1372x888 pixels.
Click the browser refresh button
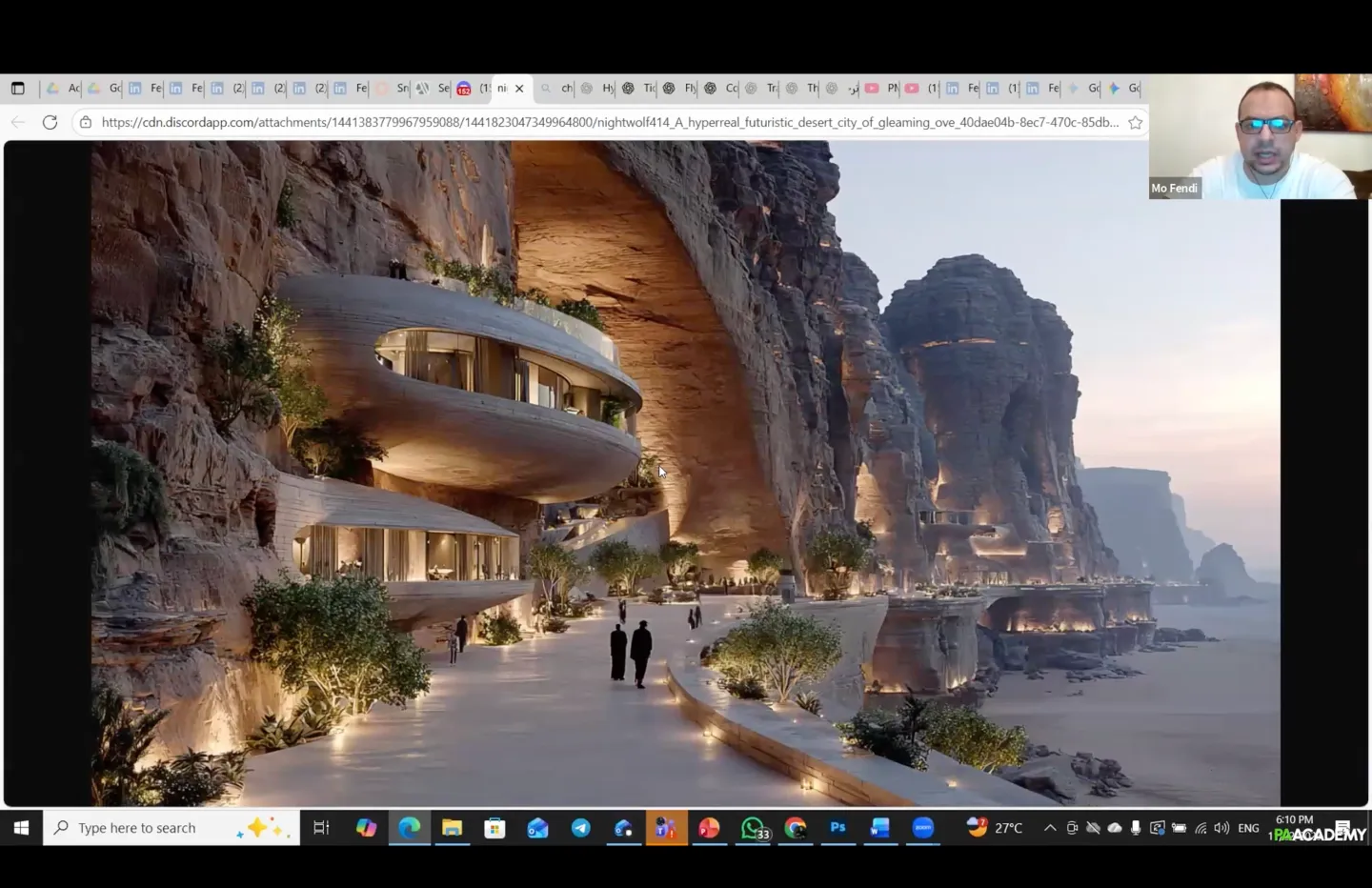tap(50, 122)
